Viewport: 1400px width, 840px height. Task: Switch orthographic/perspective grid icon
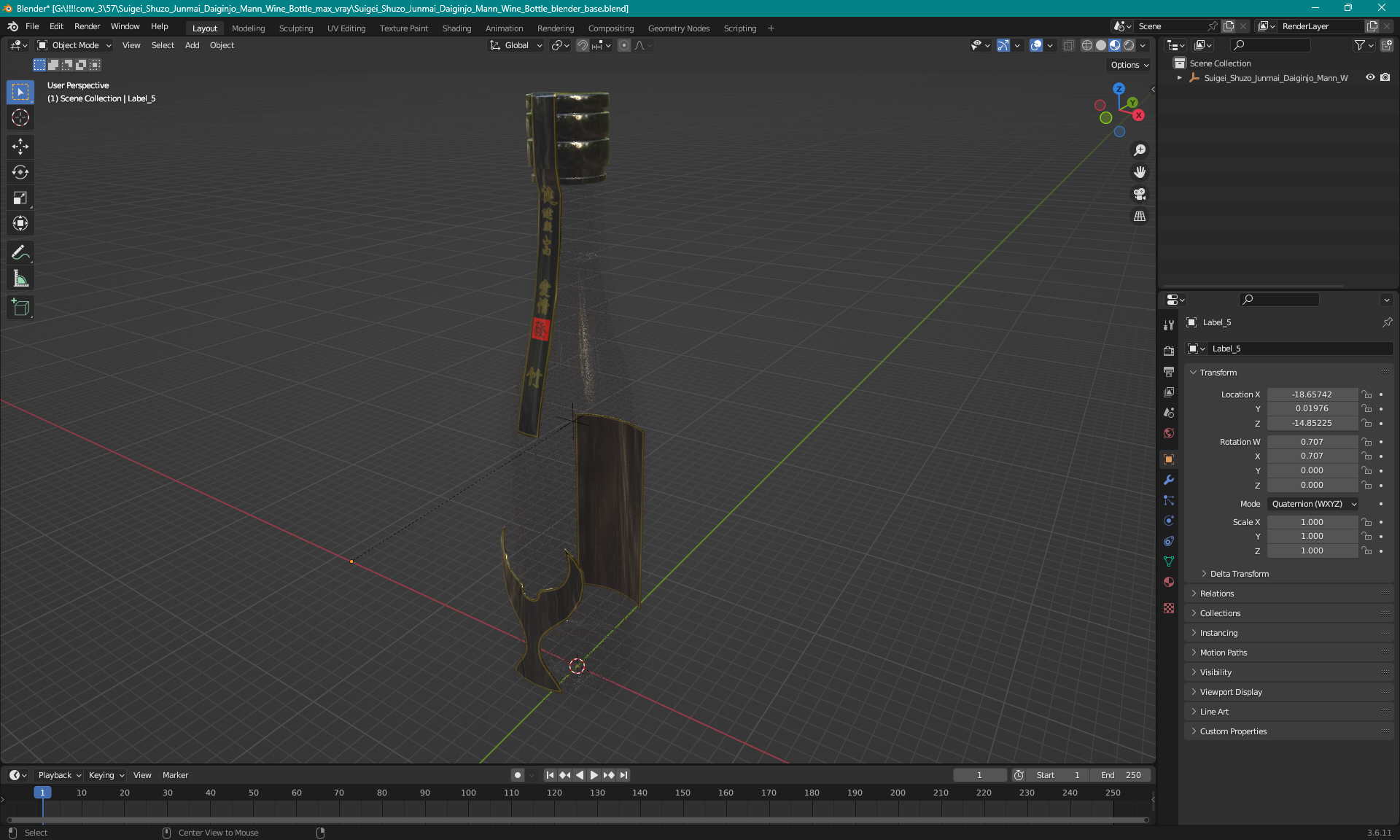[x=1140, y=217]
